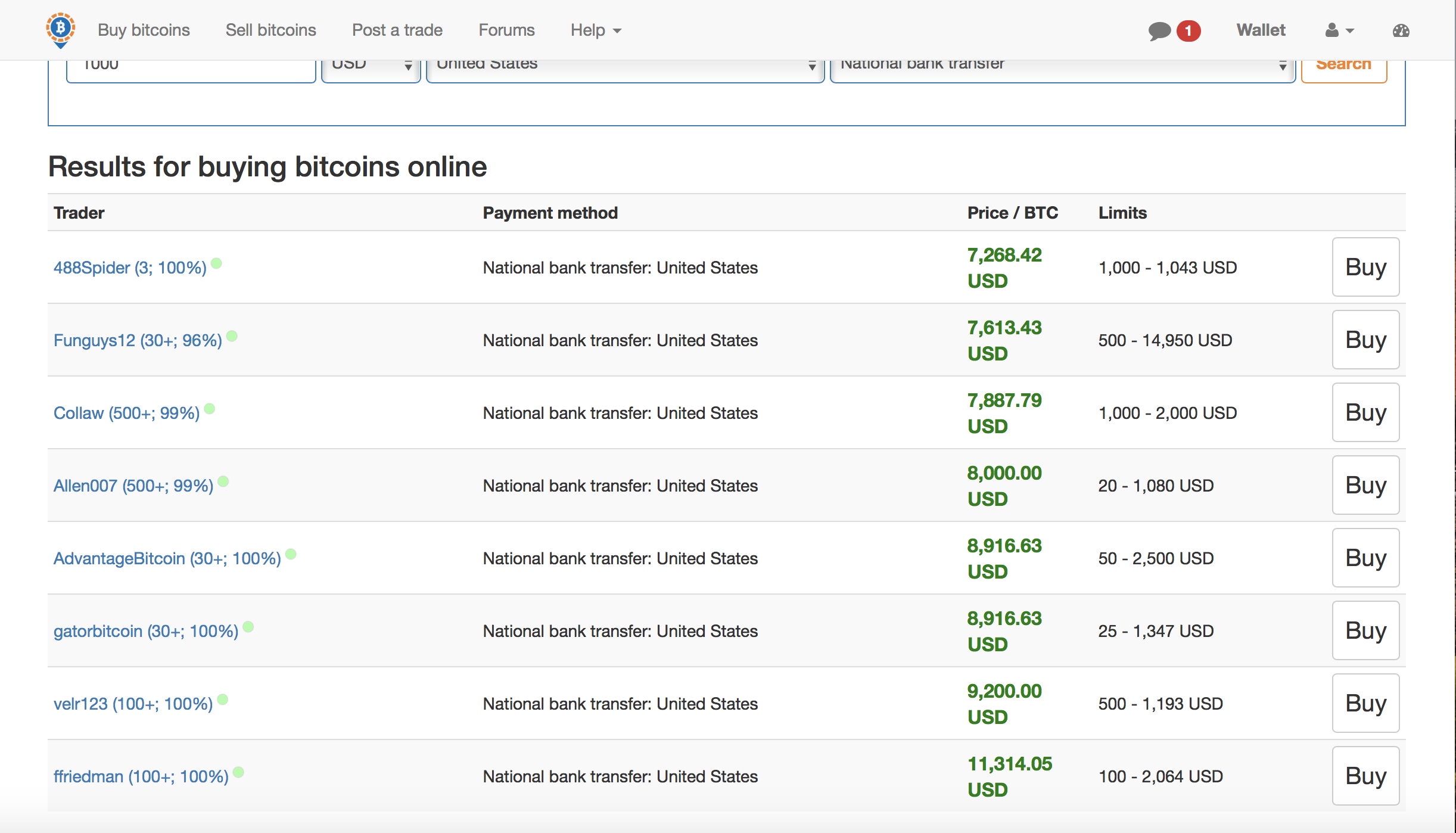The image size is (1456, 833).
Task: Open trader Funguys12 profile link
Action: pyautogui.click(x=138, y=340)
